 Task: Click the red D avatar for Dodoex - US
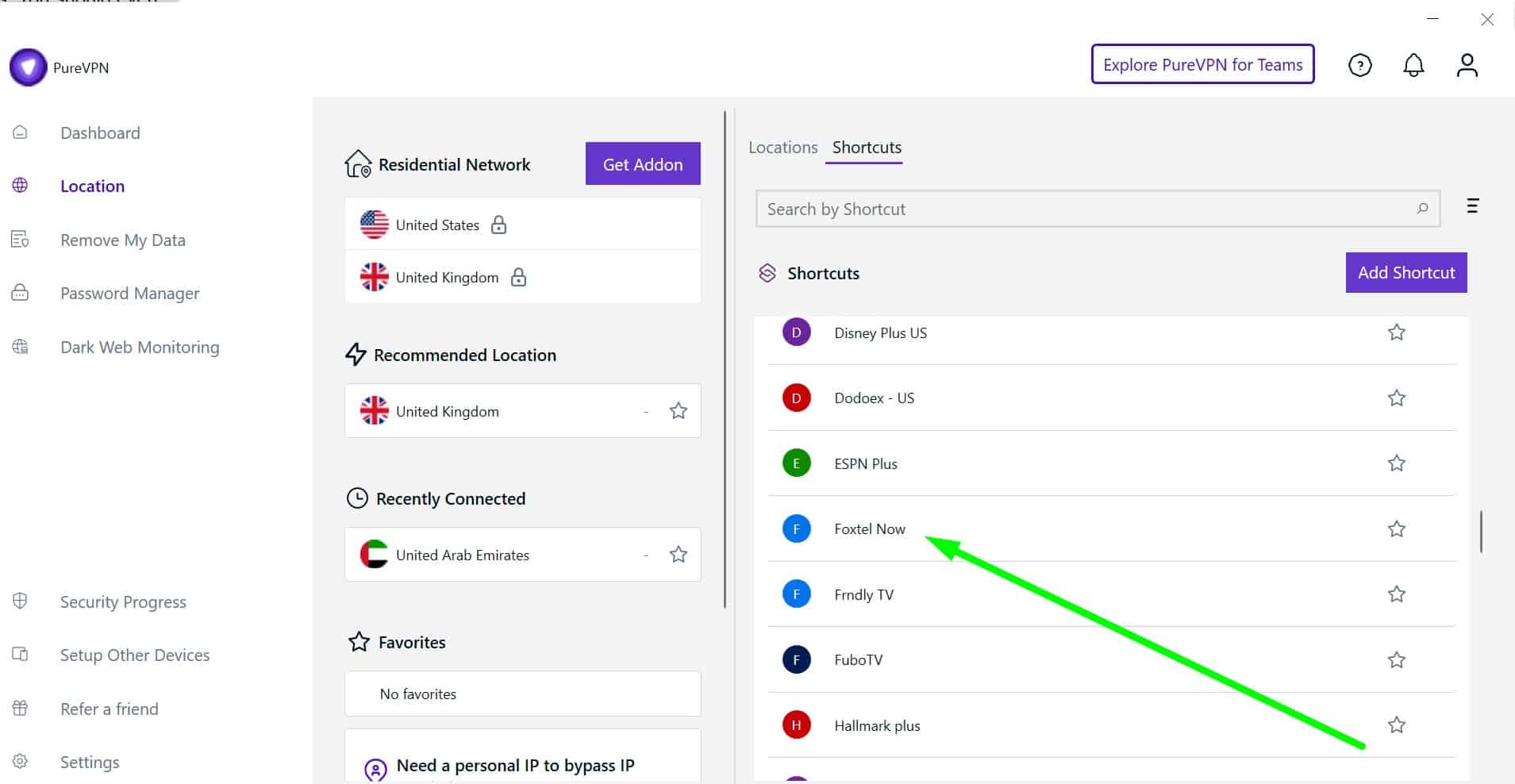pos(796,398)
